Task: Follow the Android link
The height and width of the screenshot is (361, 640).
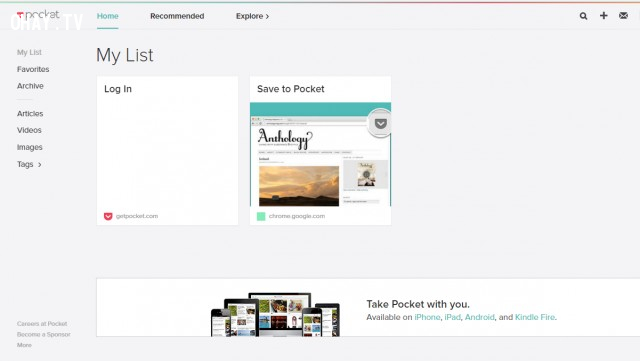Action: [x=480, y=317]
